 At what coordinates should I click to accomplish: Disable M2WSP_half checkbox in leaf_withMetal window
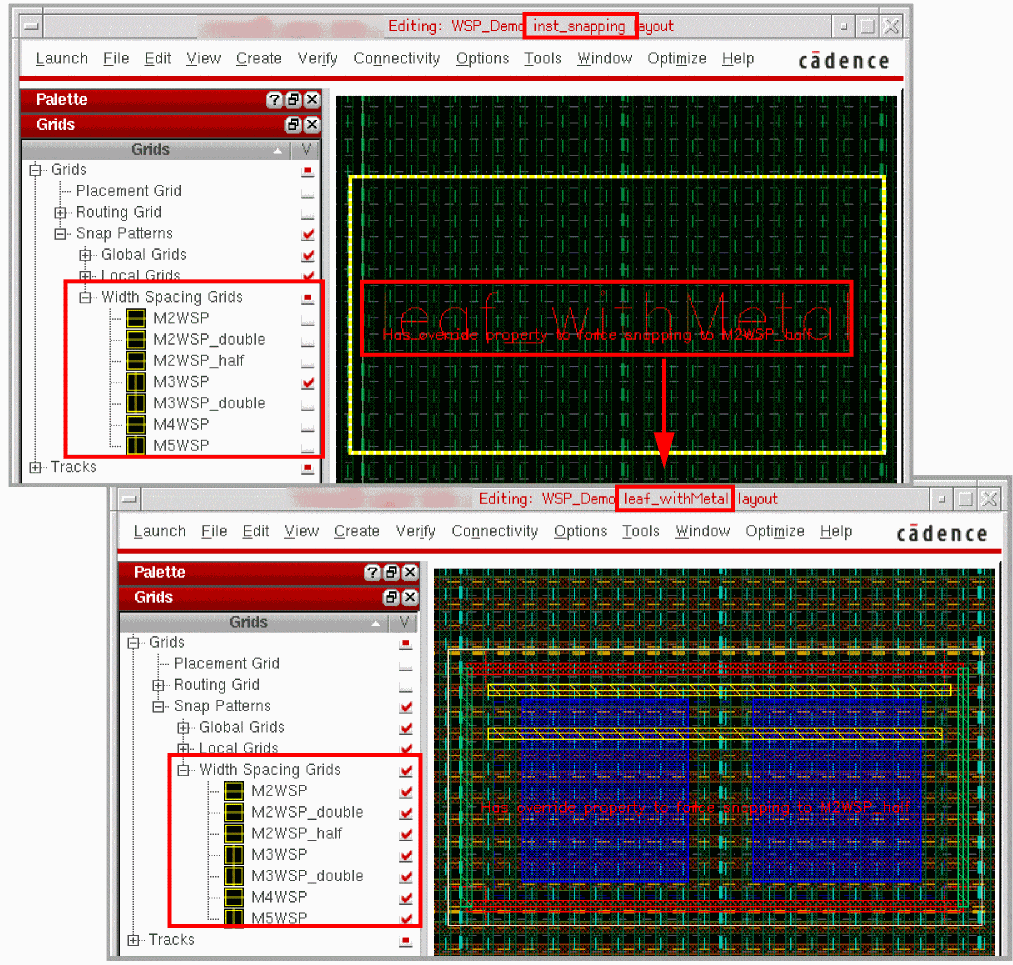406,834
